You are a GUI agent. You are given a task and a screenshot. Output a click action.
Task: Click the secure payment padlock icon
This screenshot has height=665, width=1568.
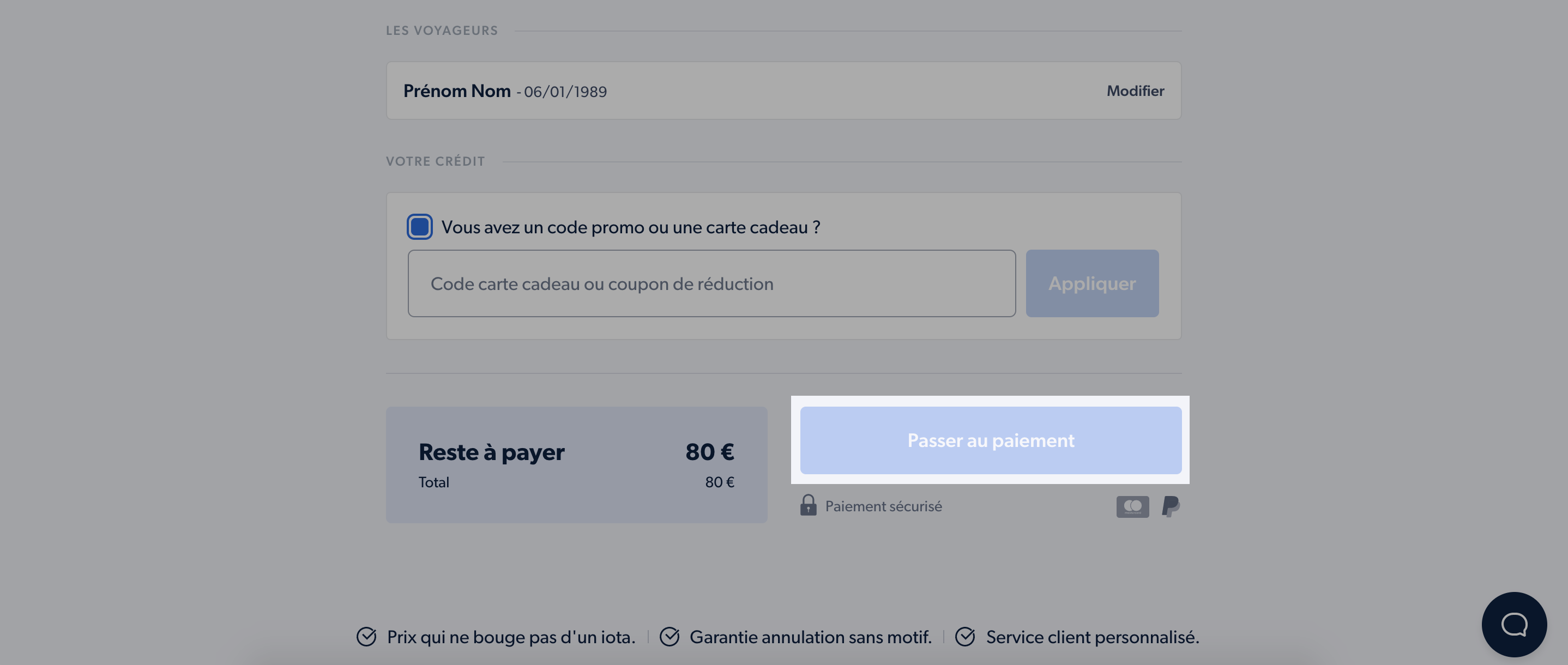[808, 505]
